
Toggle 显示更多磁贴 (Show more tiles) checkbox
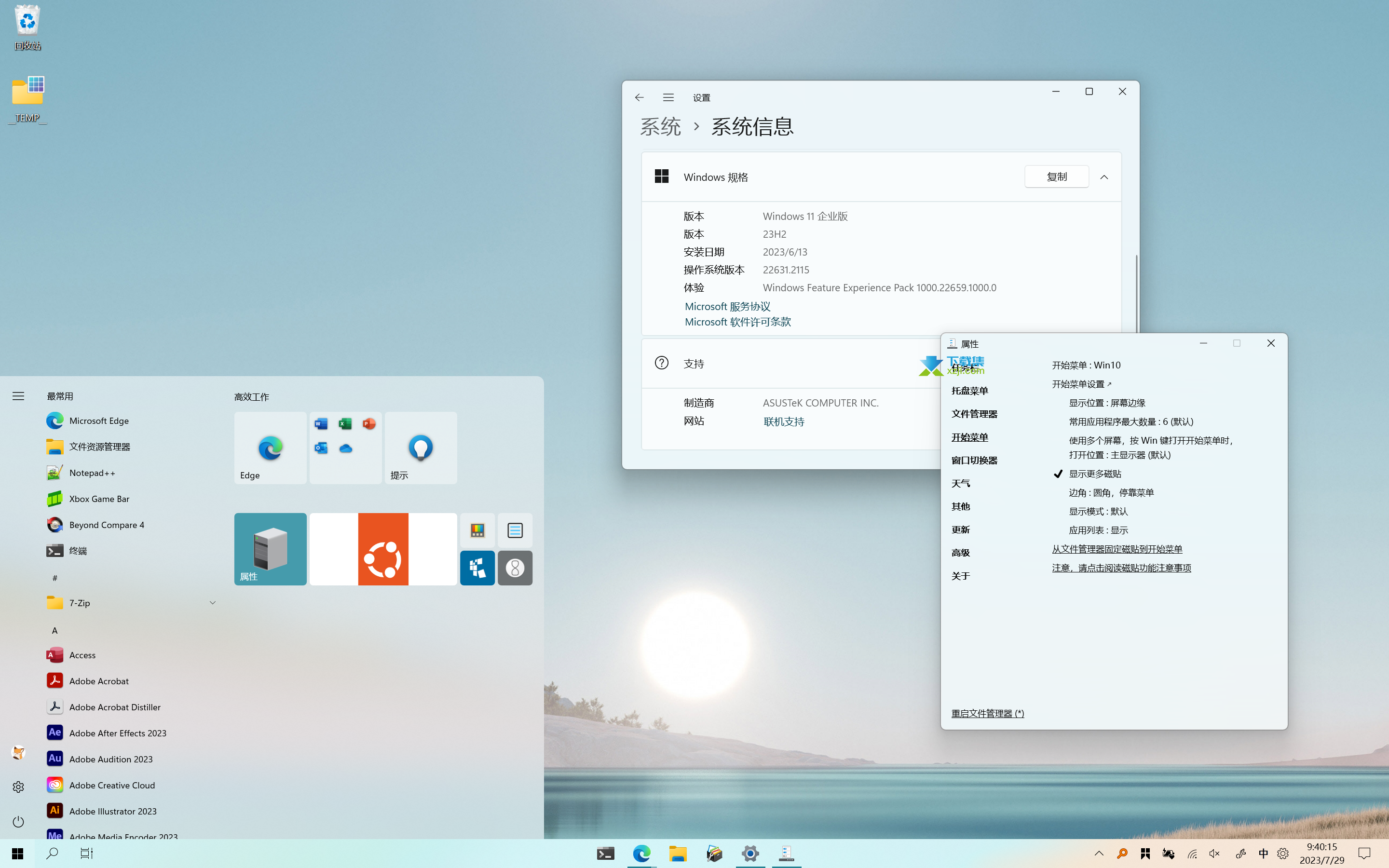click(x=1058, y=473)
